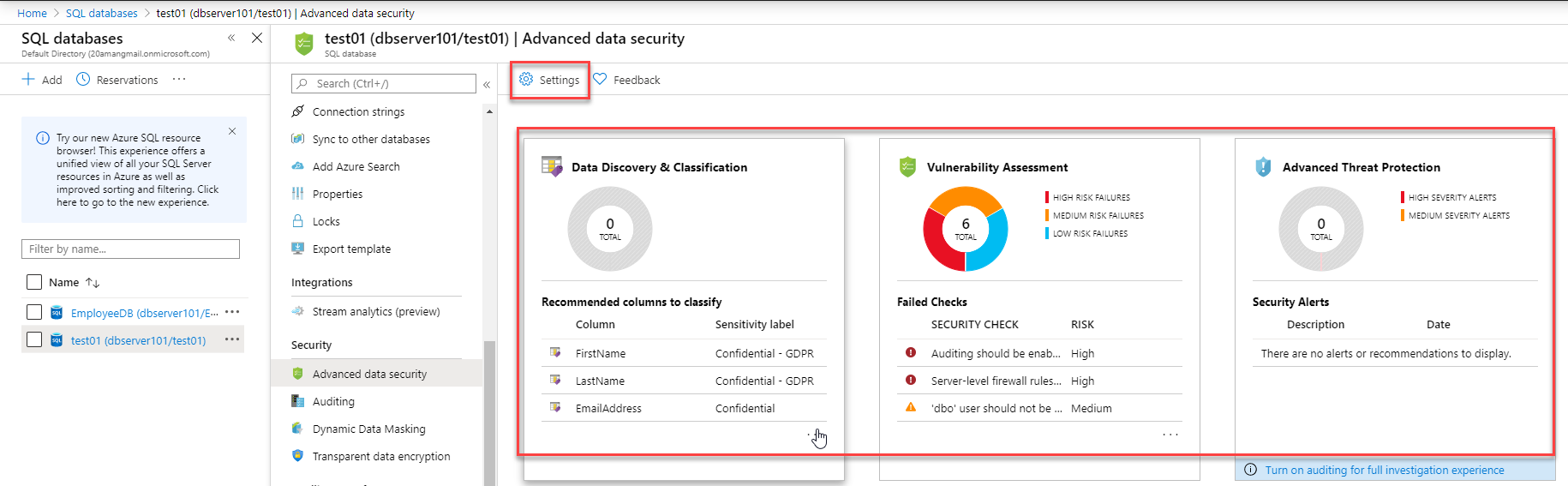Click warning triangle icon for dbo check
Image resolution: width=1568 pixels, height=486 pixels.
911,407
